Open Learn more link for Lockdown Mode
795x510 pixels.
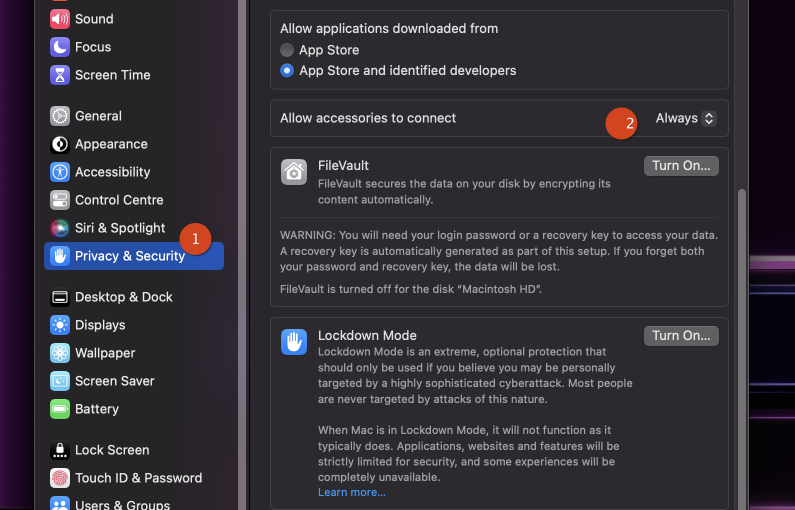click(x=351, y=492)
